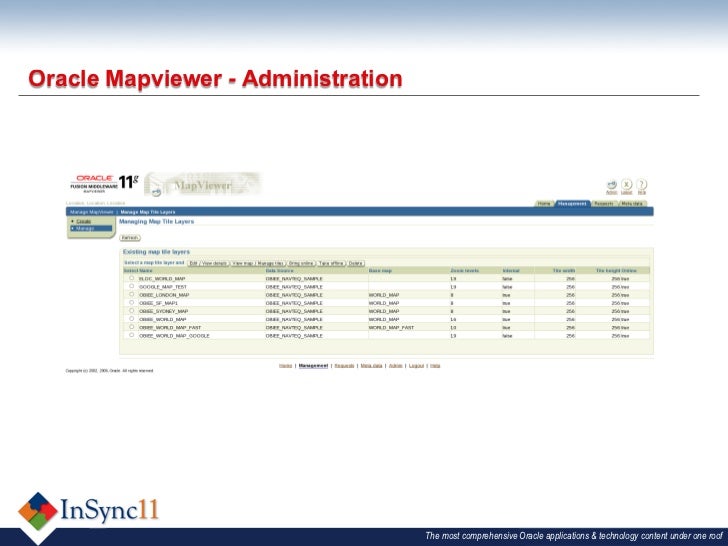
Task: Click the footer Admin link
Action: (x=396, y=366)
